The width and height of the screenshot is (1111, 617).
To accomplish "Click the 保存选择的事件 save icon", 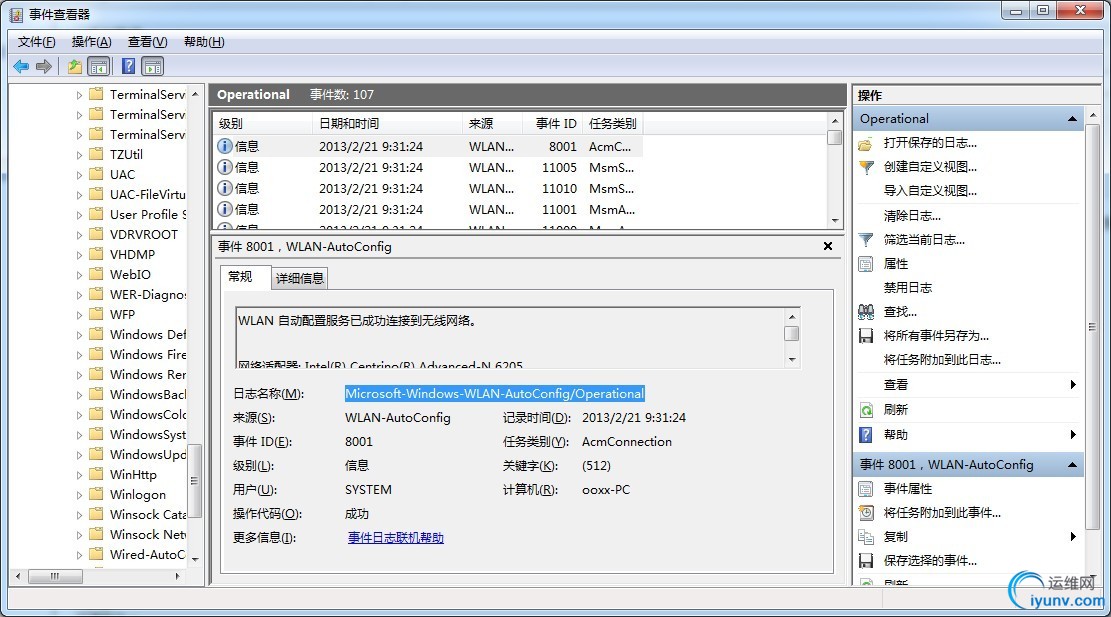I will point(866,561).
